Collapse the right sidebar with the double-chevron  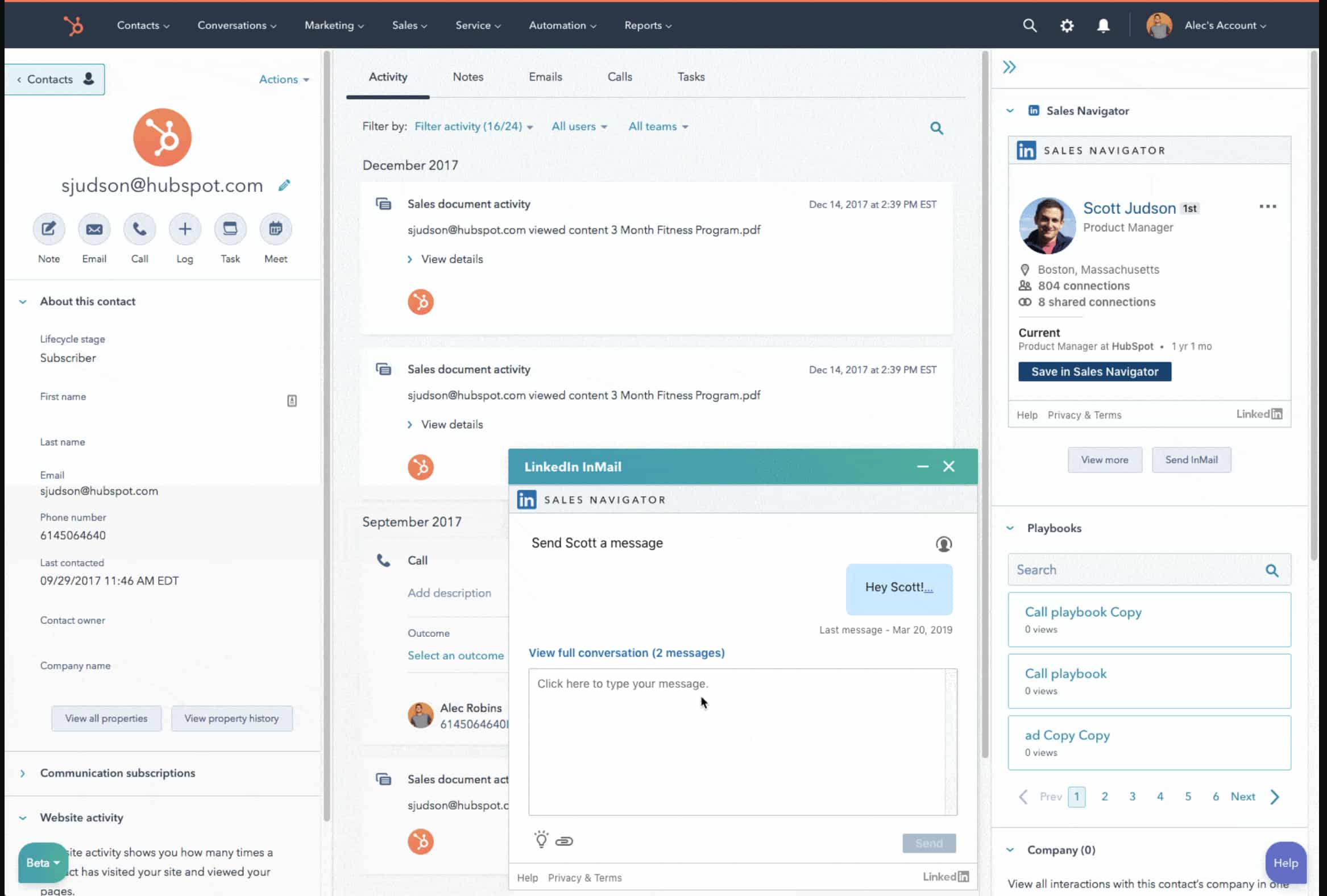click(1009, 67)
